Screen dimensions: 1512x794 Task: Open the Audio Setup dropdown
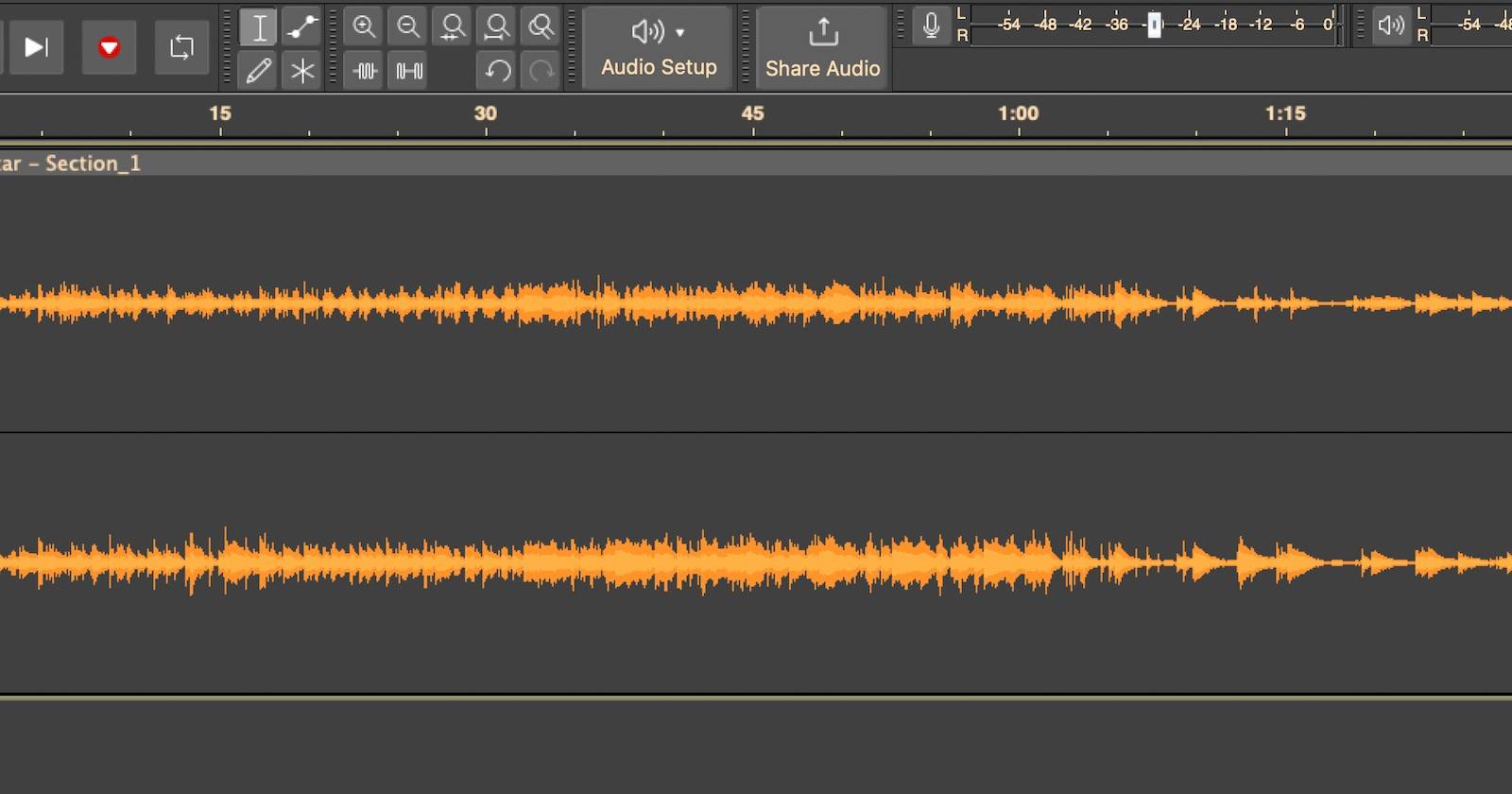659,47
